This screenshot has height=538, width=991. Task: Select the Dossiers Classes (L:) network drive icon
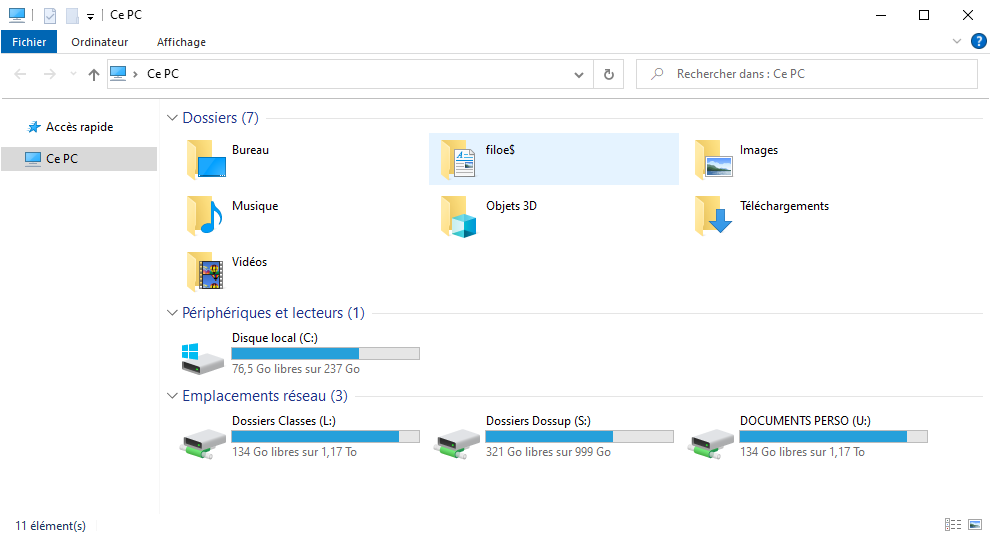pyautogui.click(x=202, y=443)
